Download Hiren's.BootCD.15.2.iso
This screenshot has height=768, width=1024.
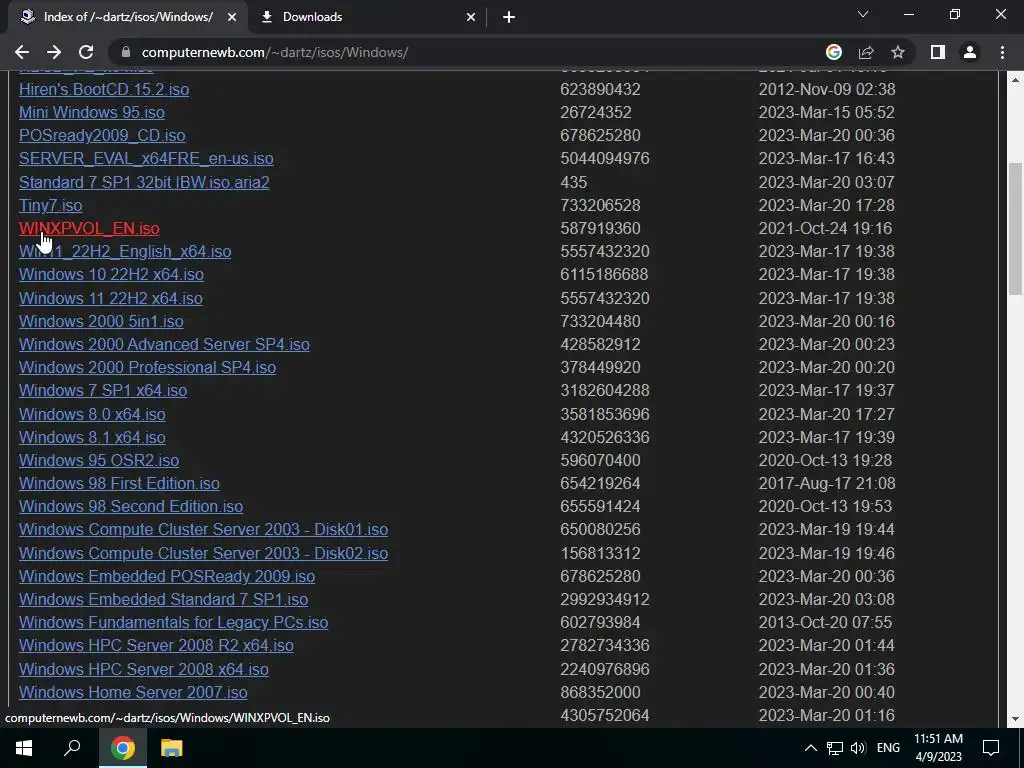[104, 89]
